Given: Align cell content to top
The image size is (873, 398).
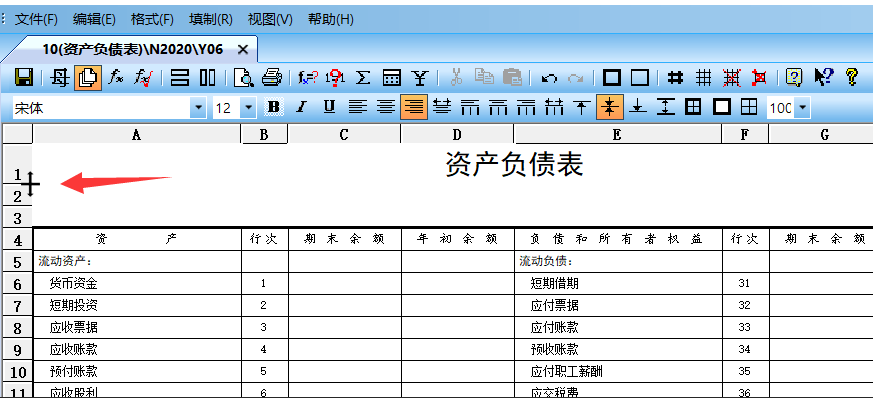Looking at the screenshot, I should pyautogui.click(x=581, y=107).
